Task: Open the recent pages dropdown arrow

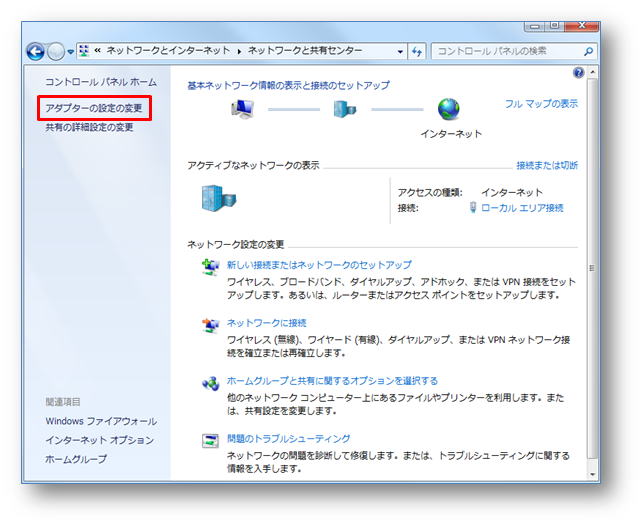Action: [x=71, y=52]
